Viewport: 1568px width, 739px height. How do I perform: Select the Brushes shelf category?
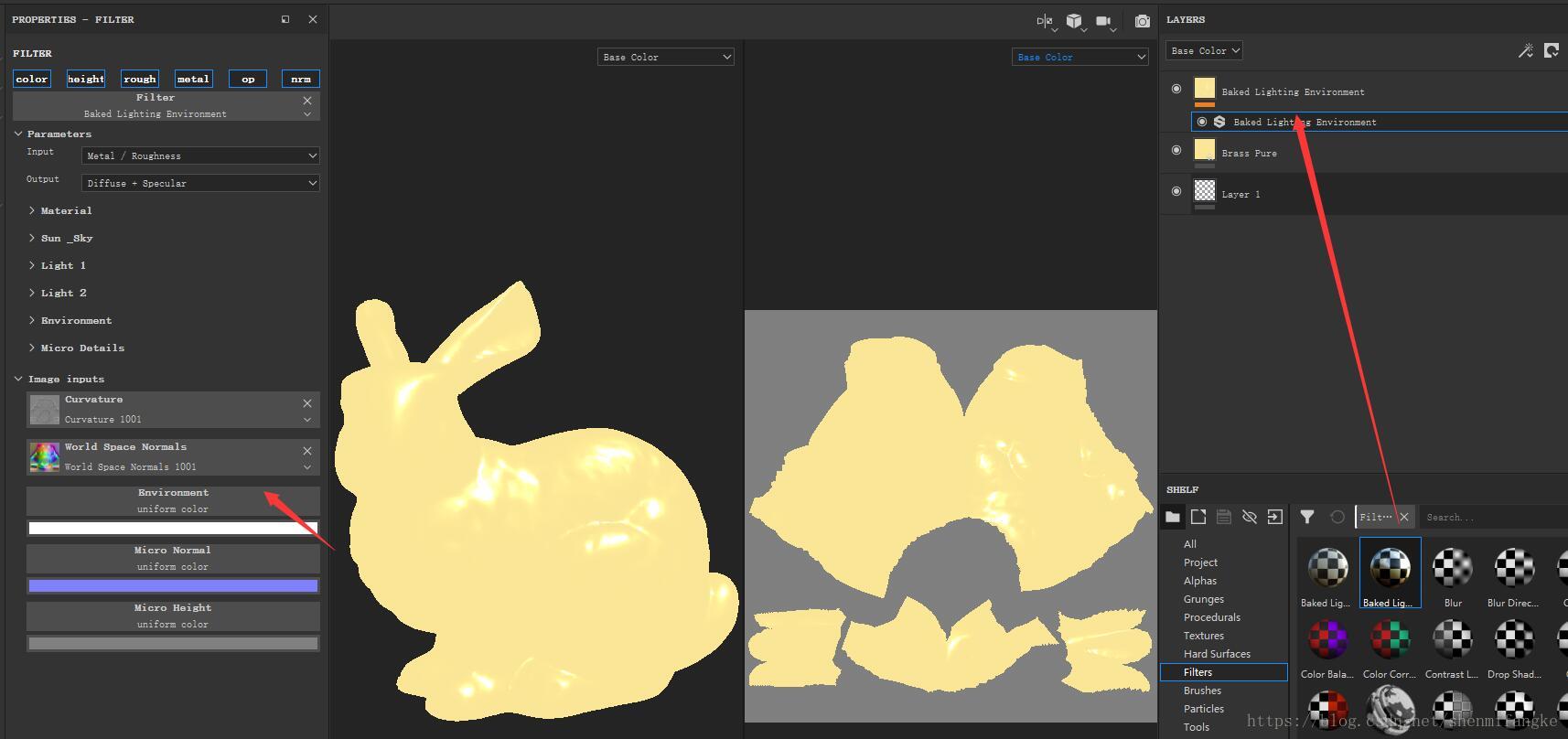point(1202,691)
